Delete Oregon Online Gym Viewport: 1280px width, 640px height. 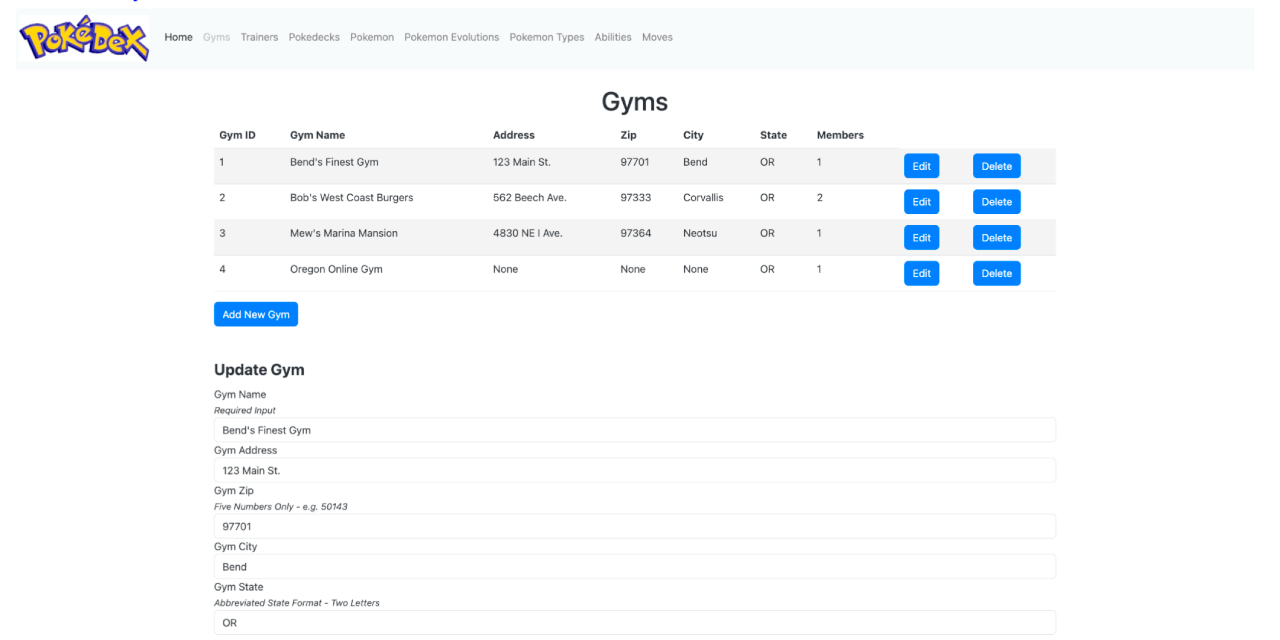(996, 272)
